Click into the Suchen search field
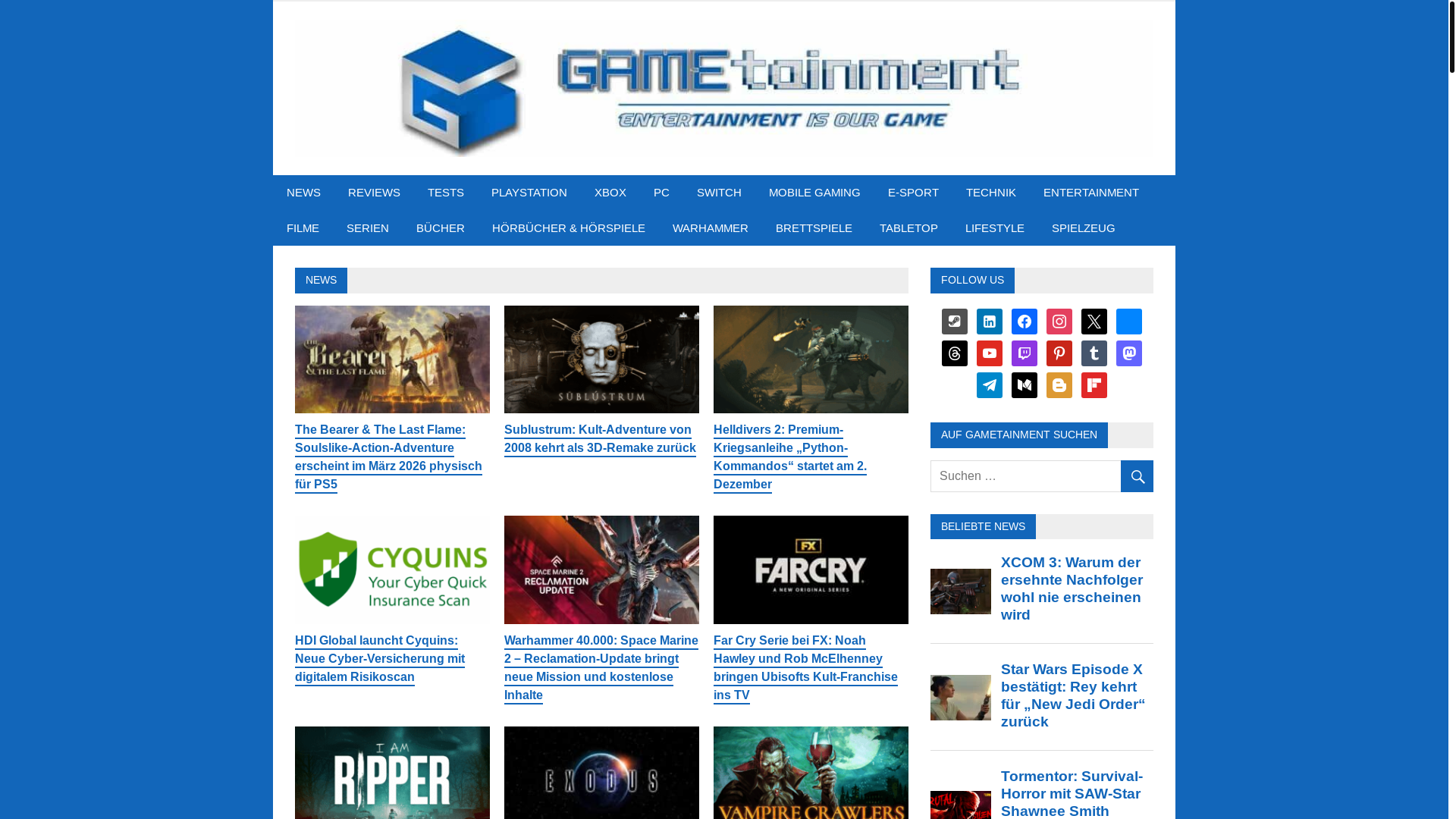 point(1025,476)
